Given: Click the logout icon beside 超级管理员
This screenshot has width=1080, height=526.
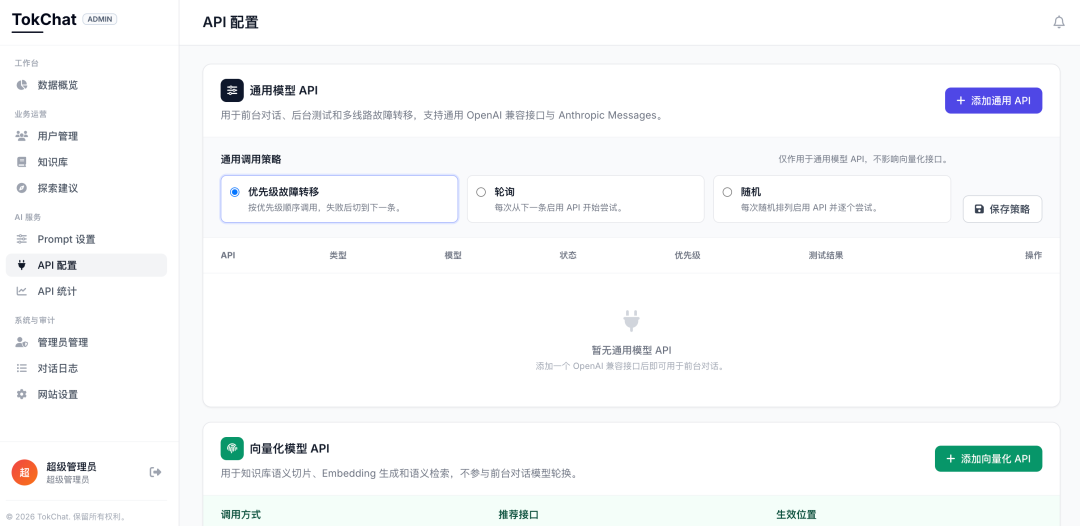Looking at the screenshot, I should click(156, 472).
